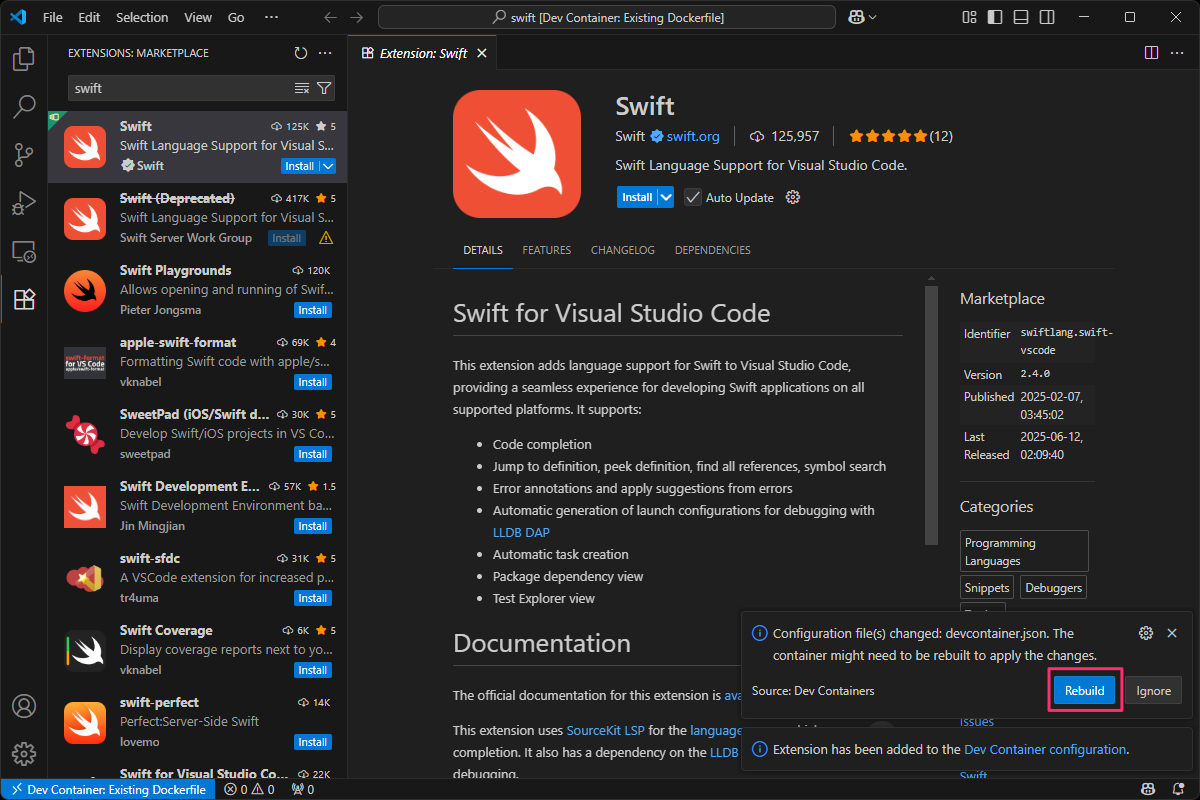Click the Ignore button

pyautogui.click(x=1153, y=690)
